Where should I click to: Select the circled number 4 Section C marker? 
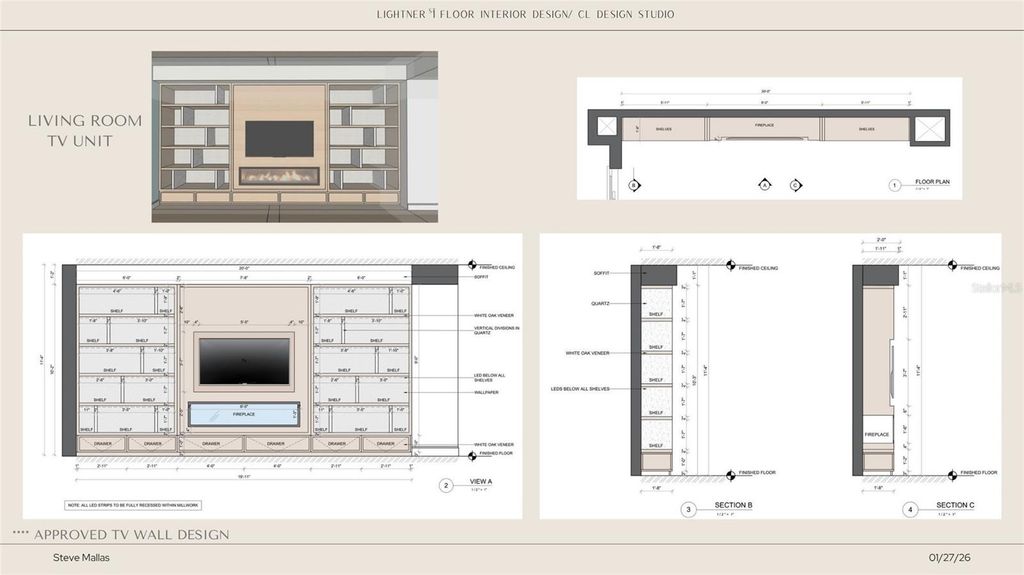pos(910,509)
